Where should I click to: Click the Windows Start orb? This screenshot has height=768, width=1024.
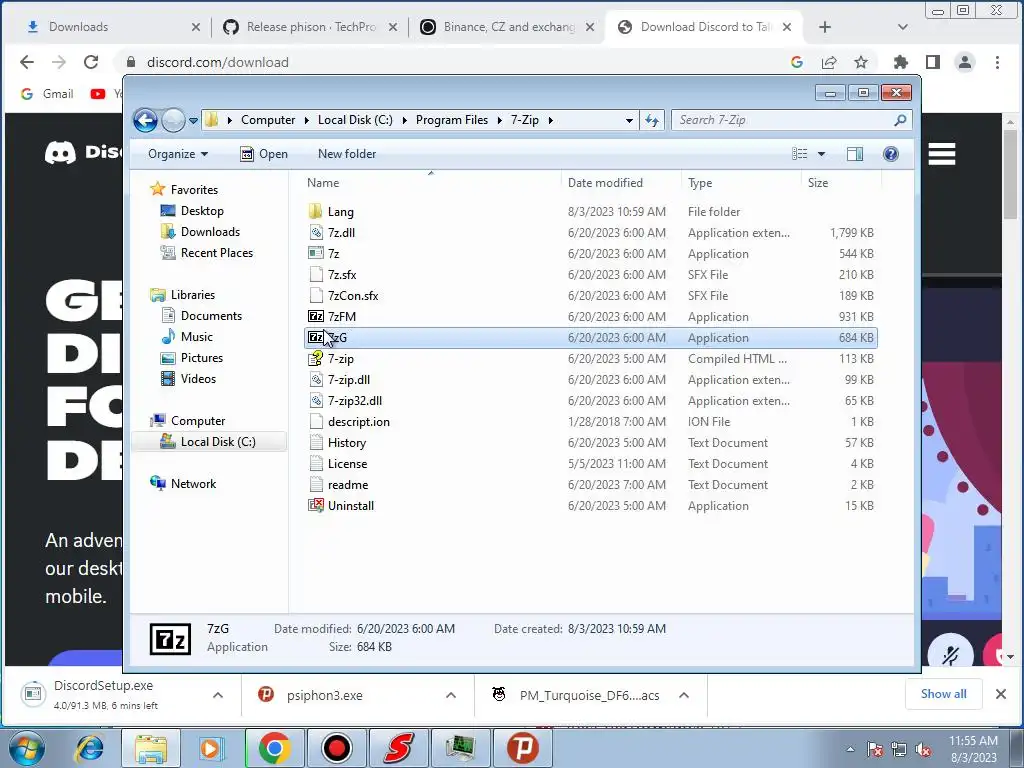pyautogui.click(x=26, y=748)
